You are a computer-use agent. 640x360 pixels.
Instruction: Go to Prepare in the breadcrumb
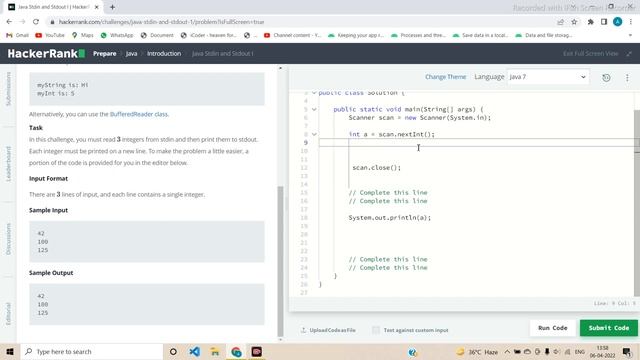[104, 53]
